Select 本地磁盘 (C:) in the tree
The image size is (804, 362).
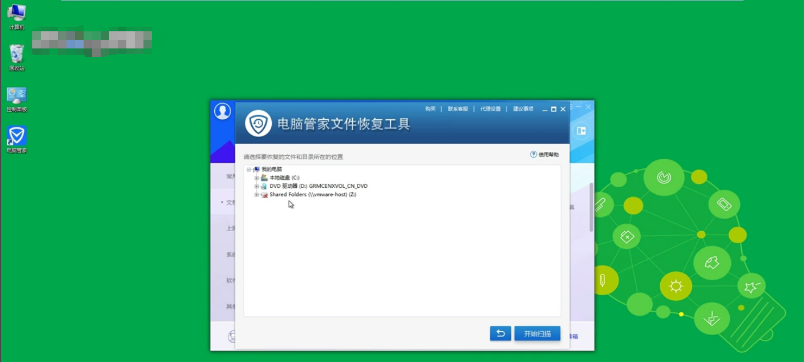pos(284,178)
